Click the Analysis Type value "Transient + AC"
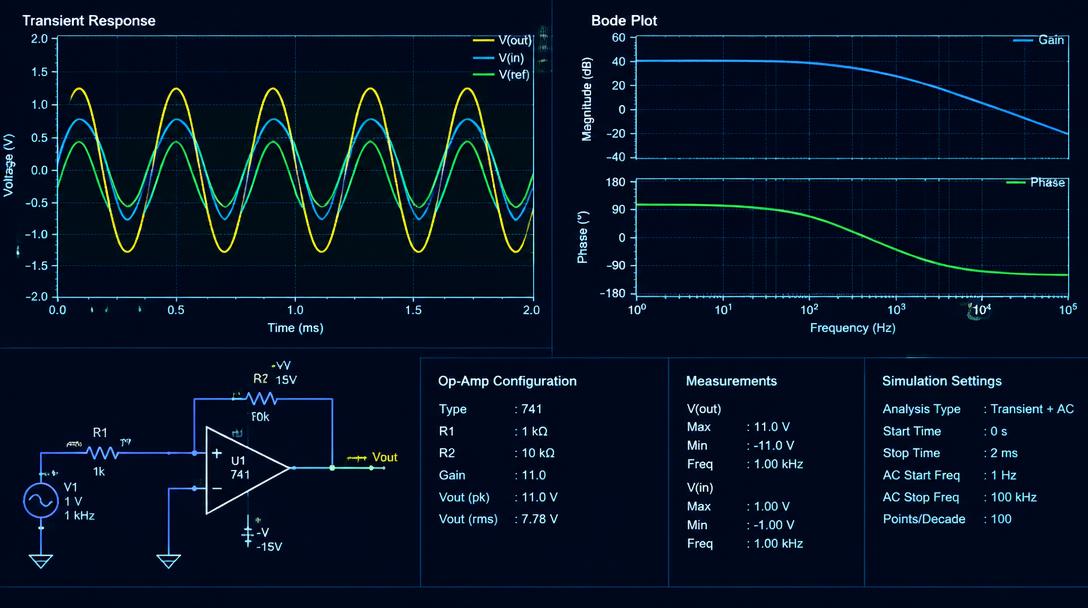Viewport: 1088px width, 608px height. 1032,409
